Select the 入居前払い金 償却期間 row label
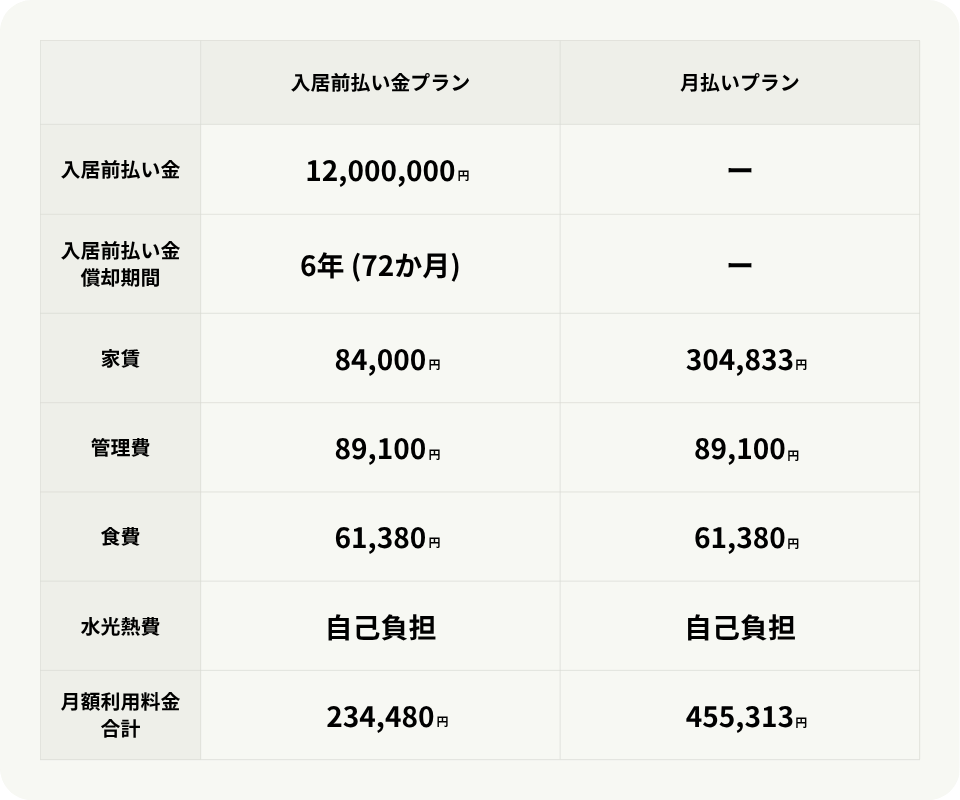 pos(120,264)
